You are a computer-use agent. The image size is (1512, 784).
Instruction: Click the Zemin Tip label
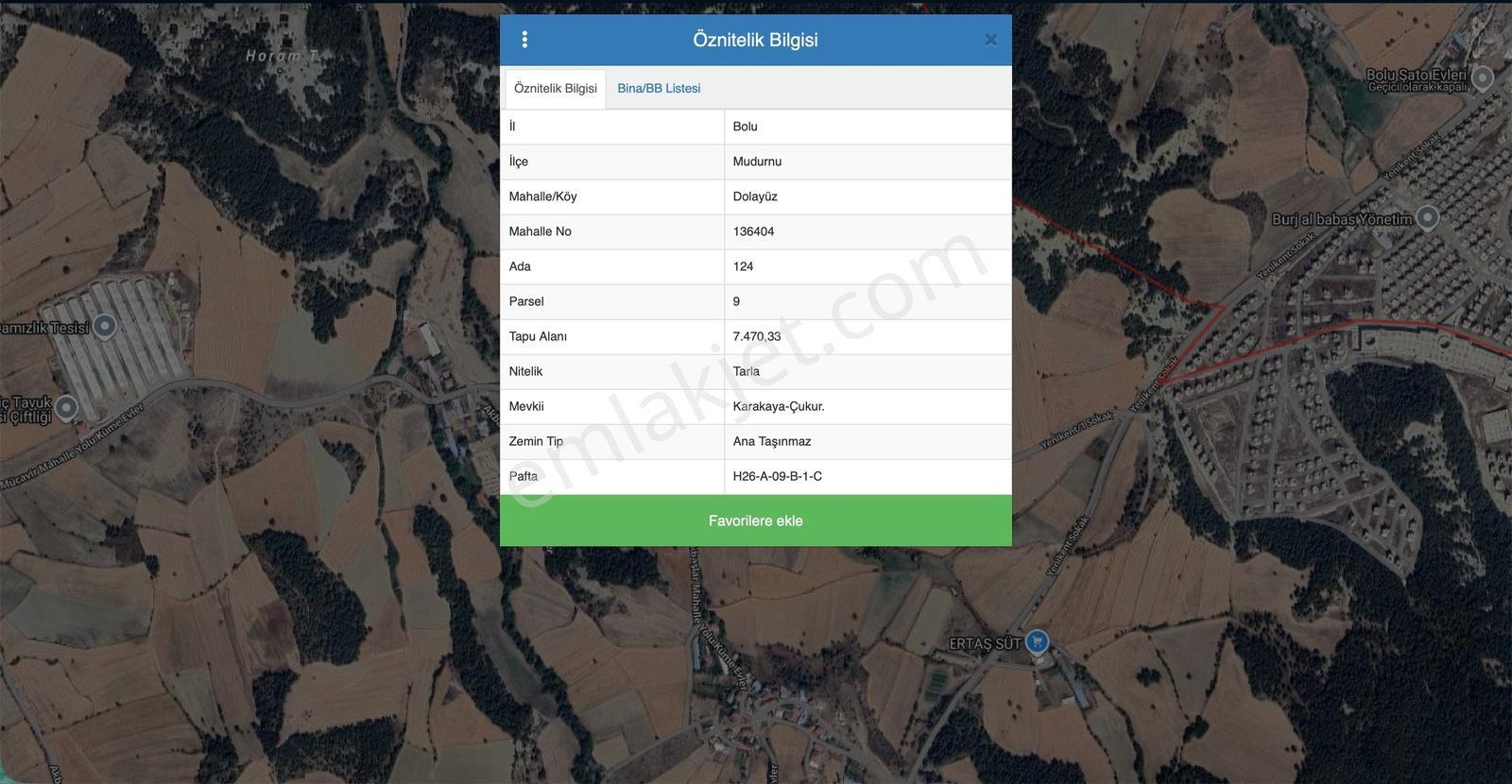(536, 441)
